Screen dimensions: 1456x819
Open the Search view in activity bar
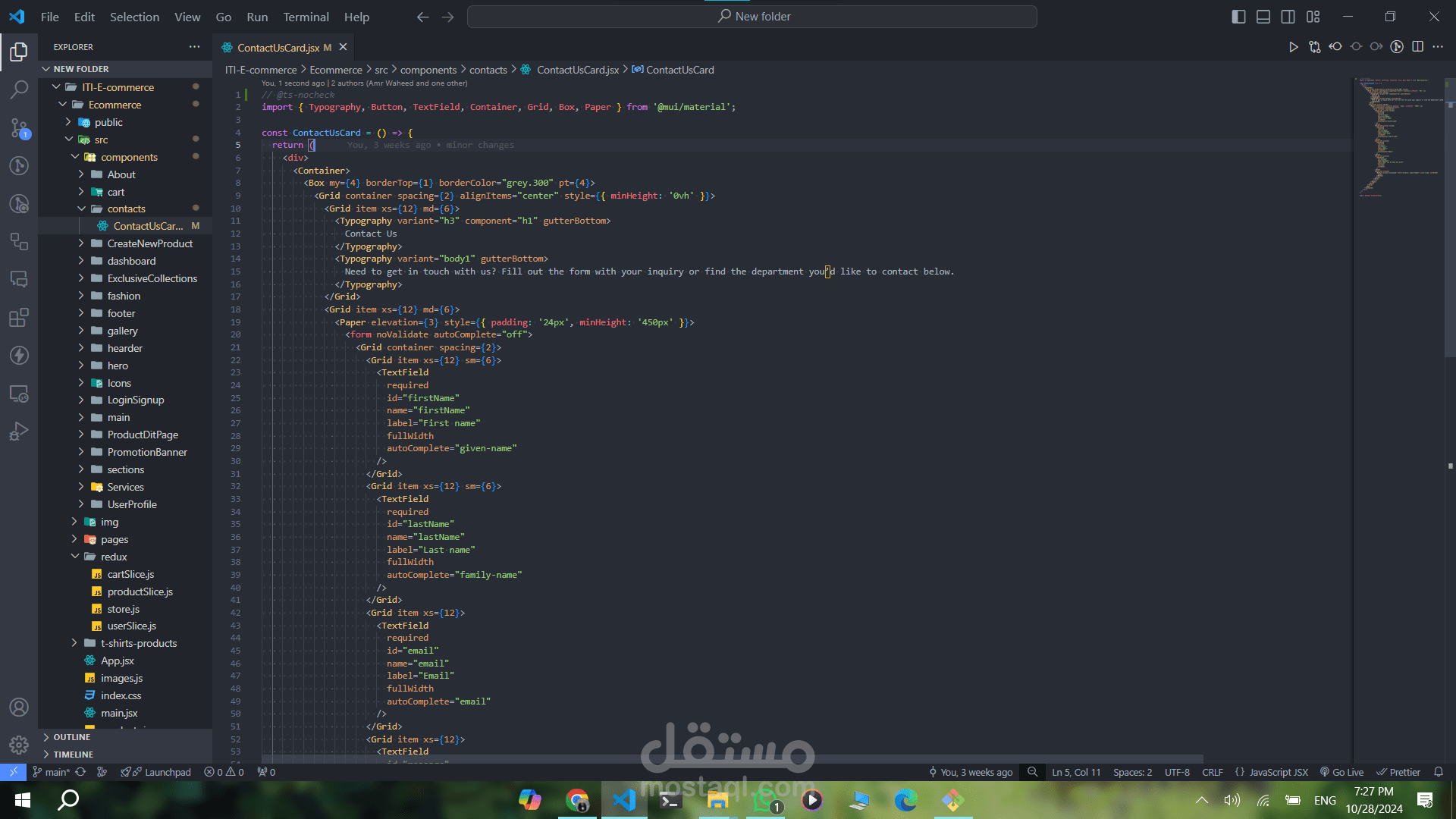pyautogui.click(x=19, y=89)
